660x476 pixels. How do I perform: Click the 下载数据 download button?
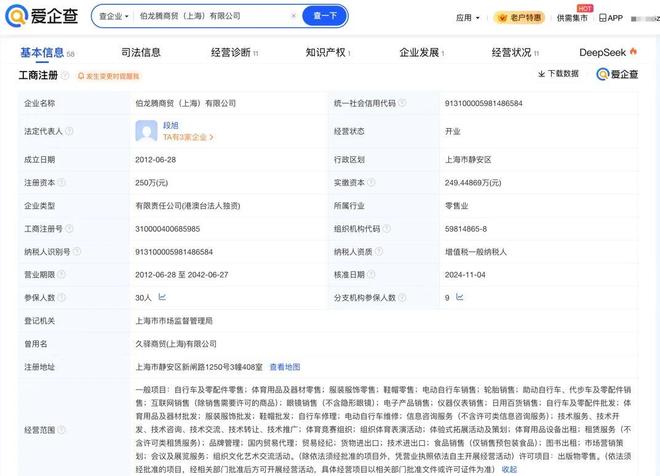click(x=558, y=74)
